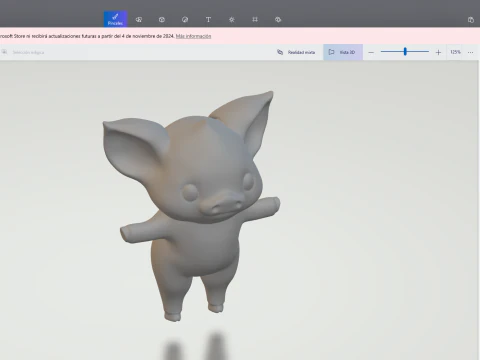Open the more options ellipsis menu

[470, 52]
